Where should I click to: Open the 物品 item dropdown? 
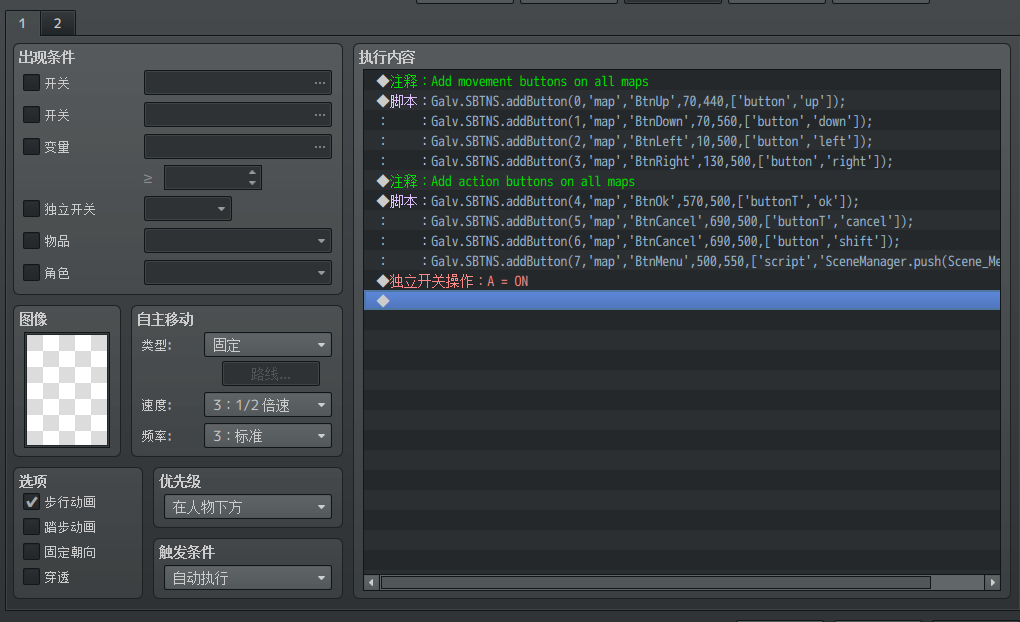click(x=237, y=241)
